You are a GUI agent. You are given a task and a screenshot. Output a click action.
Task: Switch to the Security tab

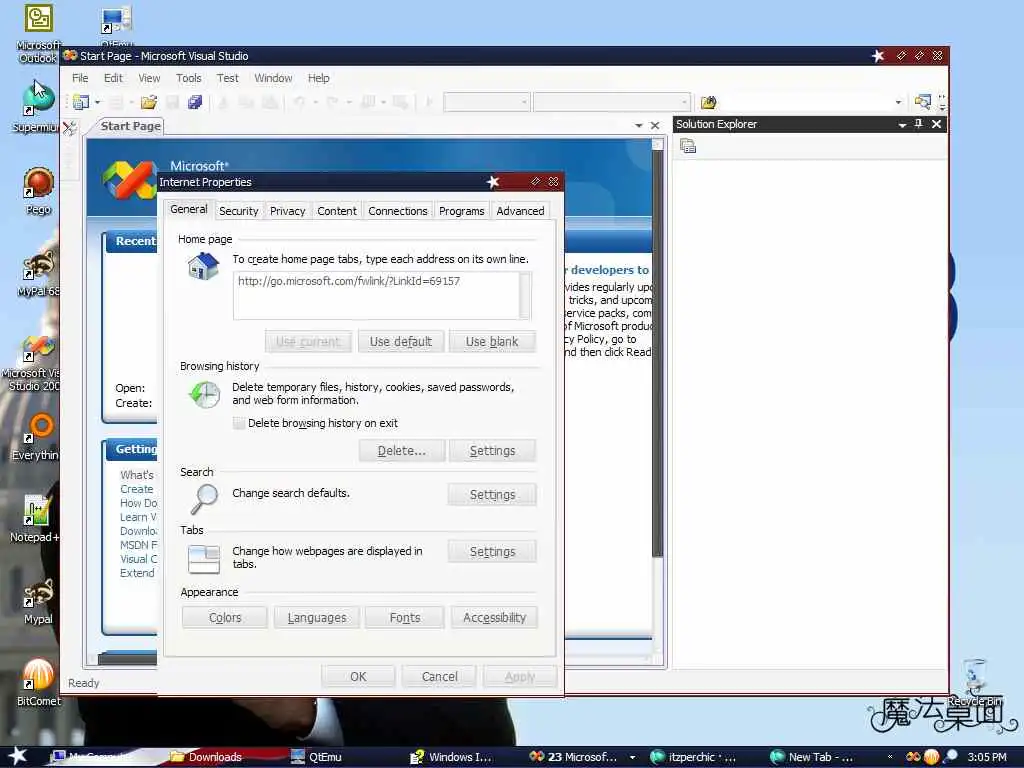[x=238, y=211]
